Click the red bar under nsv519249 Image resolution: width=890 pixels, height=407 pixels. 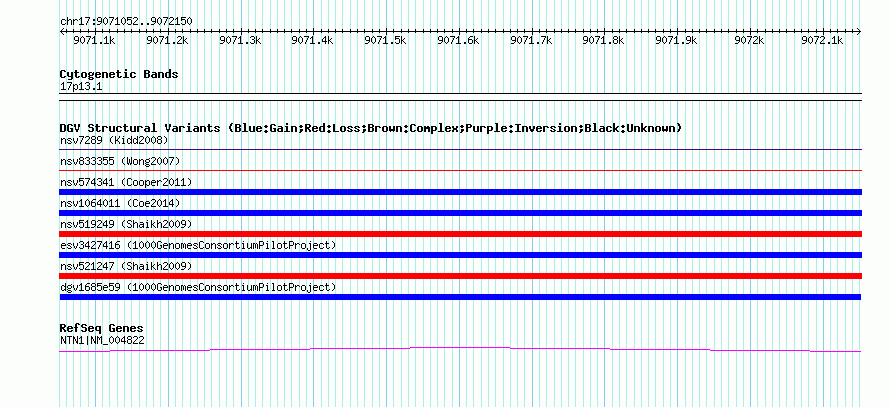[461, 234]
